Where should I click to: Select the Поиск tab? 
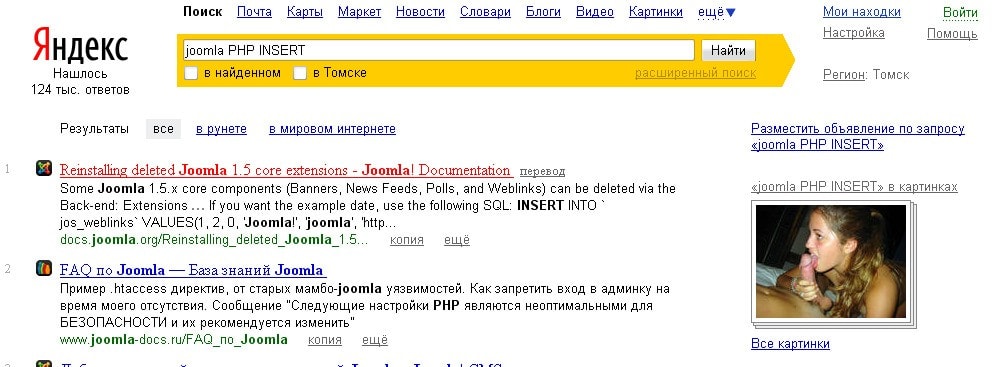202,11
